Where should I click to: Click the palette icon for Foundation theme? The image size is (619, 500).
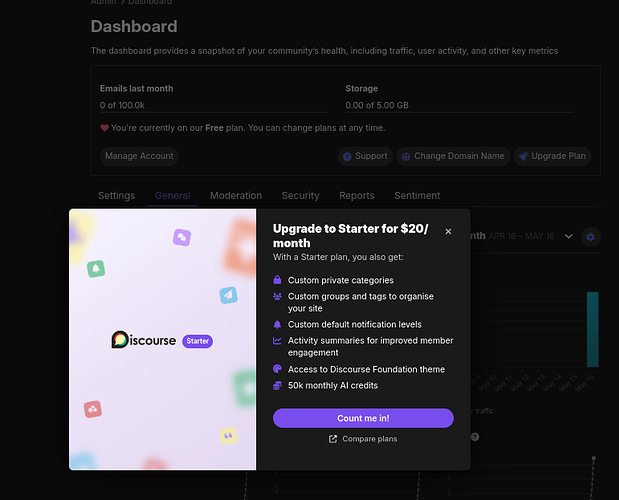[277, 369]
